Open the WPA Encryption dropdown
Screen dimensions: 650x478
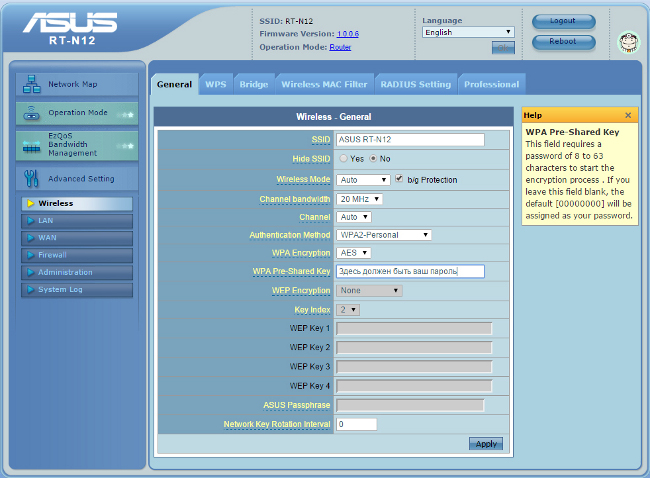click(354, 253)
